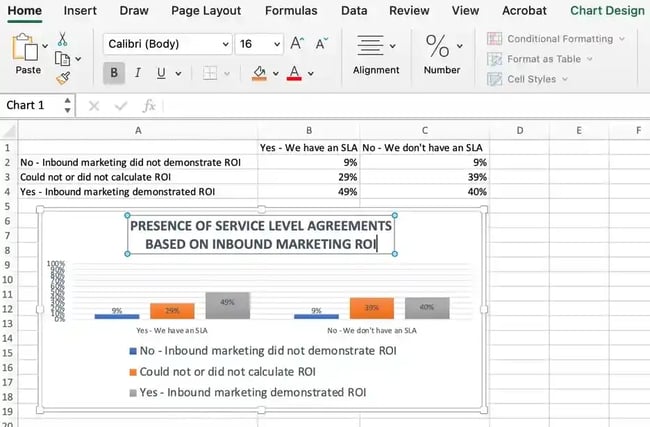This screenshot has width=650, height=427.
Task: Open the Acrobat tab
Action: [524, 11]
